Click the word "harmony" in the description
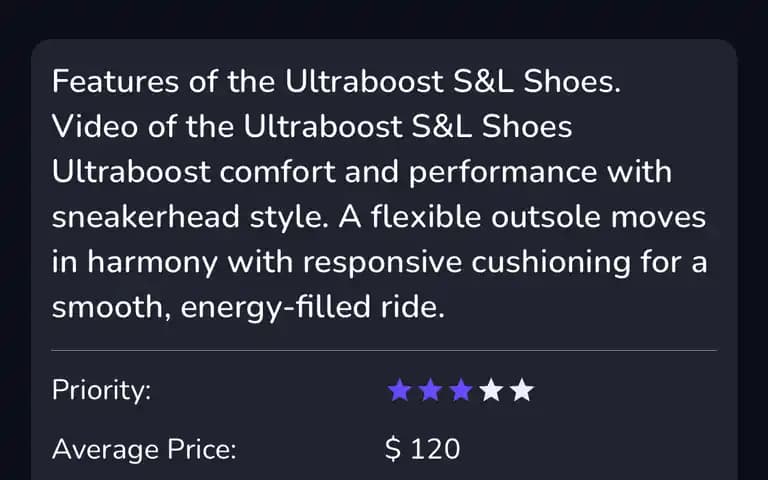The image size is (768, 480). tap(152, 262)
